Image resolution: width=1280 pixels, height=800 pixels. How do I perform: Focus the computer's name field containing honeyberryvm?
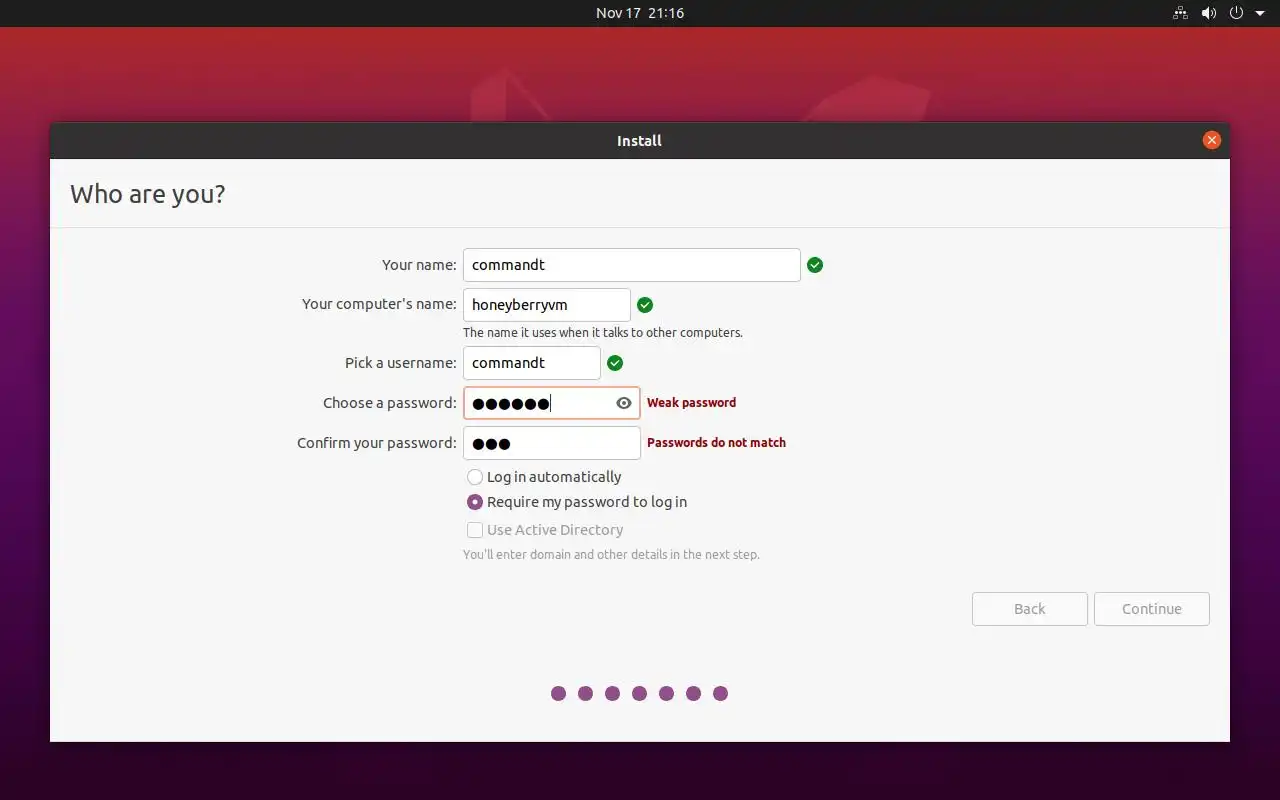click(547, 305)
